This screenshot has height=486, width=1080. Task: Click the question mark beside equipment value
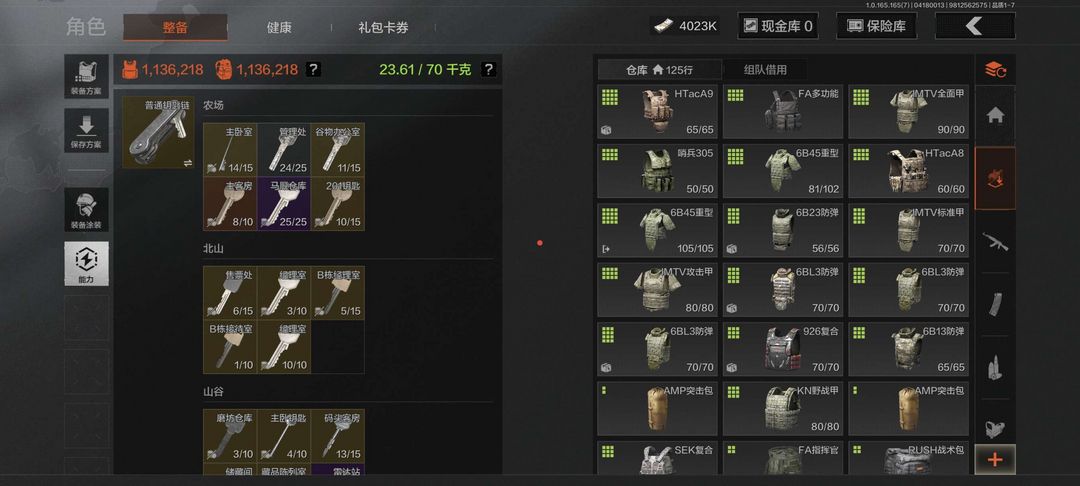pos(313,70)
